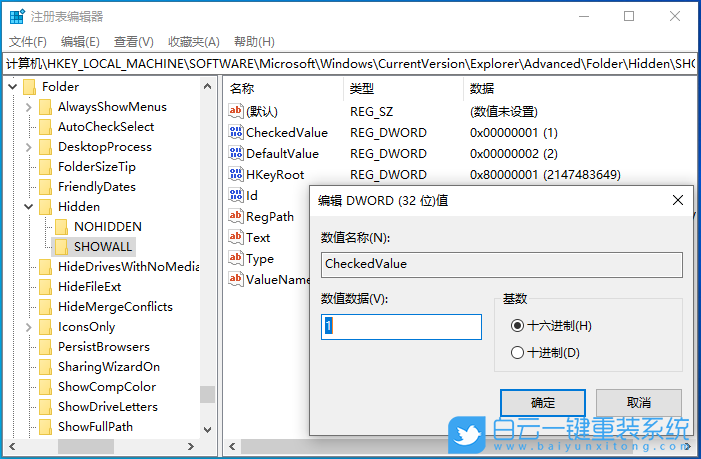Viewport: 701px width, 459px height.
Task: Click the 数值名称 CheckedValue field
Action: [x=502, y=265]
